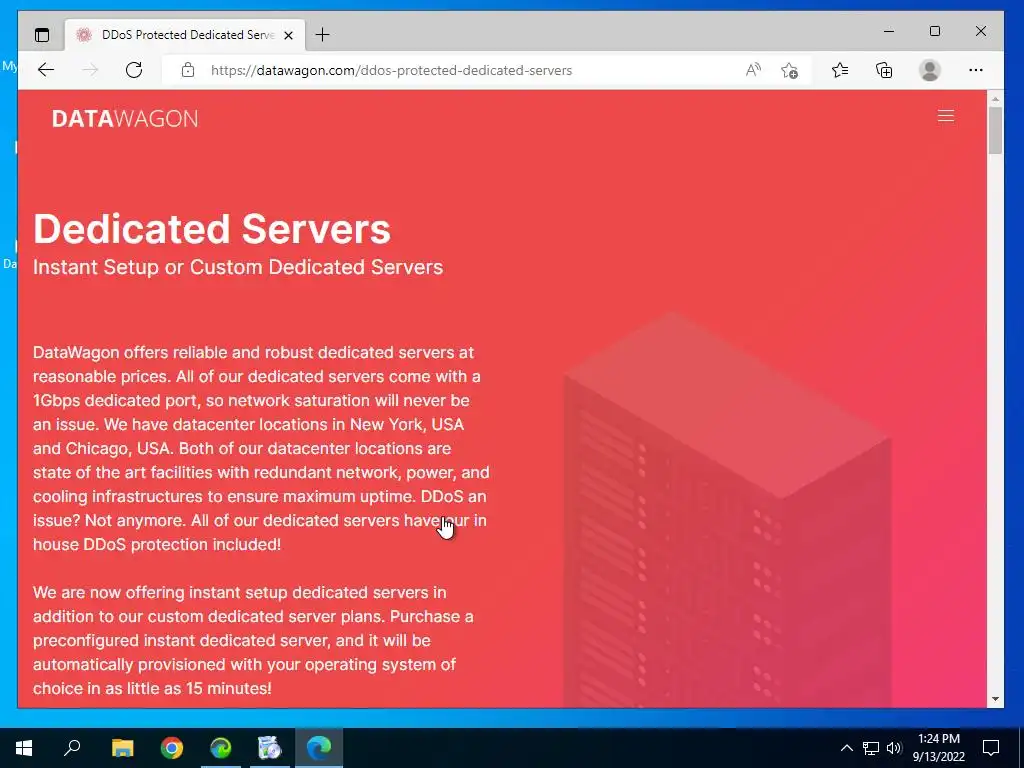This screenshot has height=768, width=1024.
Task: Open Windows taskbar search
Action: [72, 748]
